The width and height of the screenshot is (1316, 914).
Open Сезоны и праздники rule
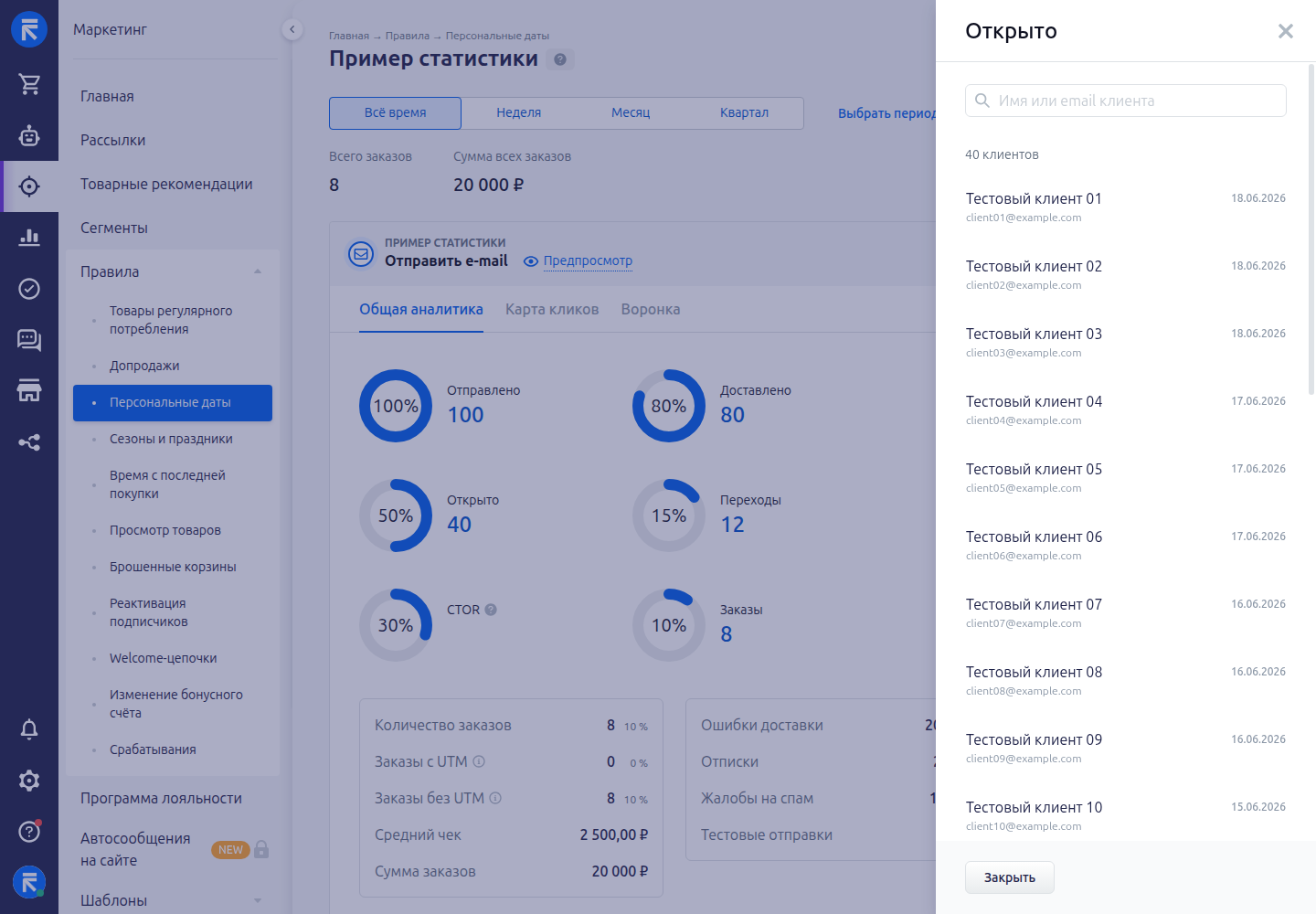[x=171, y=439]
